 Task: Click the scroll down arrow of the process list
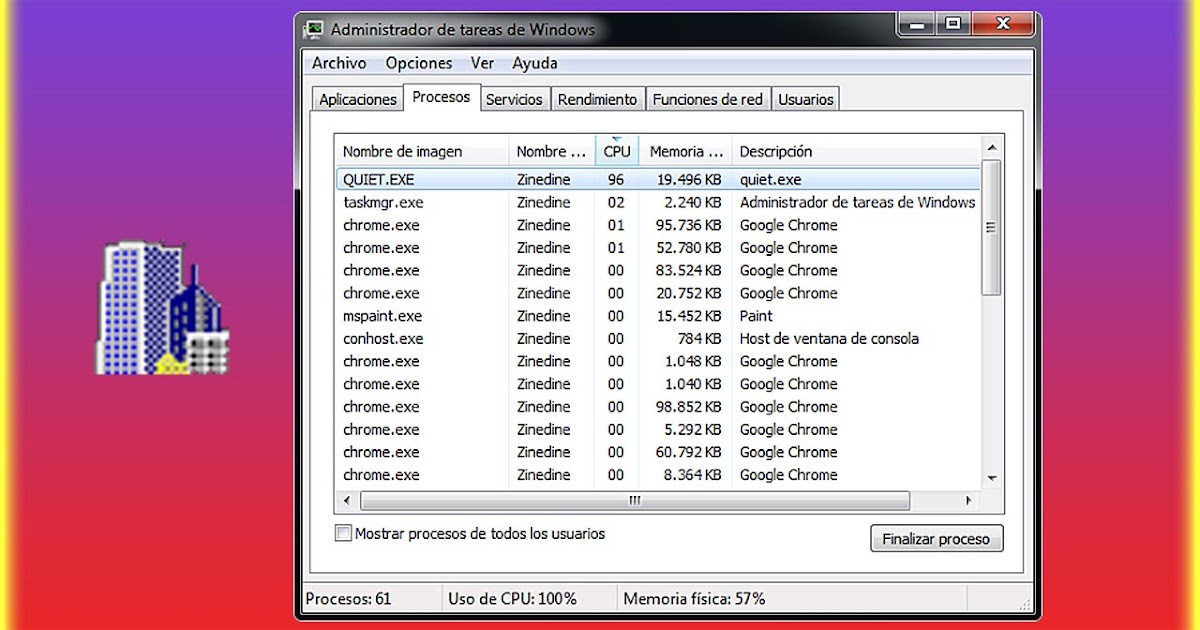pyautogui.click(x=991, y=478)
